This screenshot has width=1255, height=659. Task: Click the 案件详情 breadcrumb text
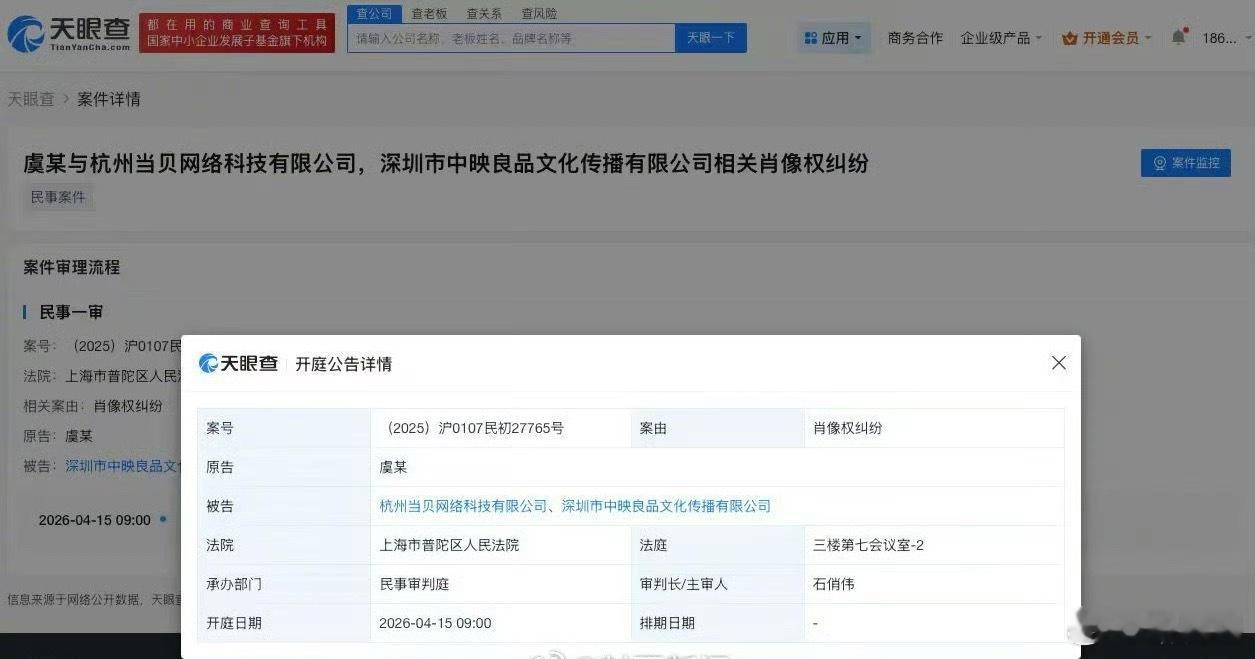[109, 99]
